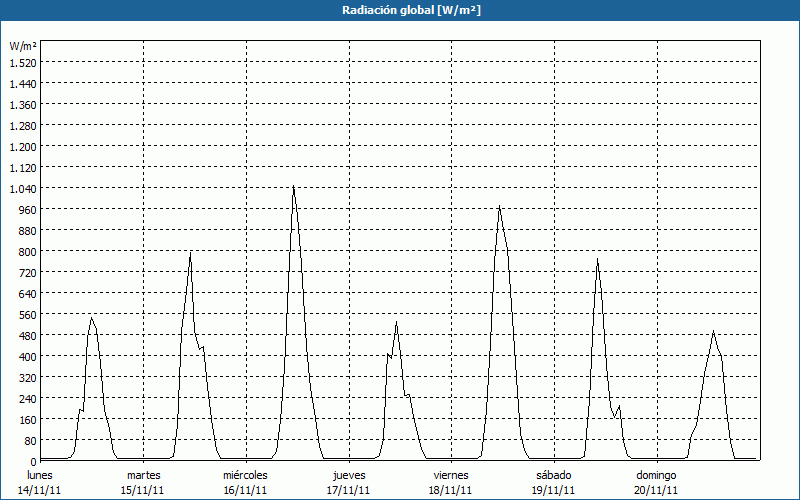Click the radiation peak on miércoles near 1.040
This screenshot has height=500, width=800.
pos(293,187)
